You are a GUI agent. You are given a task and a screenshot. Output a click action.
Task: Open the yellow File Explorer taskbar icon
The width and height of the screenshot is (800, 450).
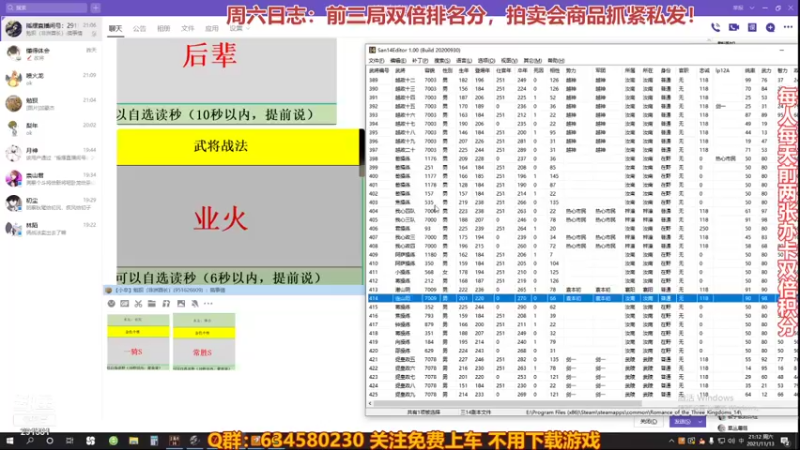point(133,441)
